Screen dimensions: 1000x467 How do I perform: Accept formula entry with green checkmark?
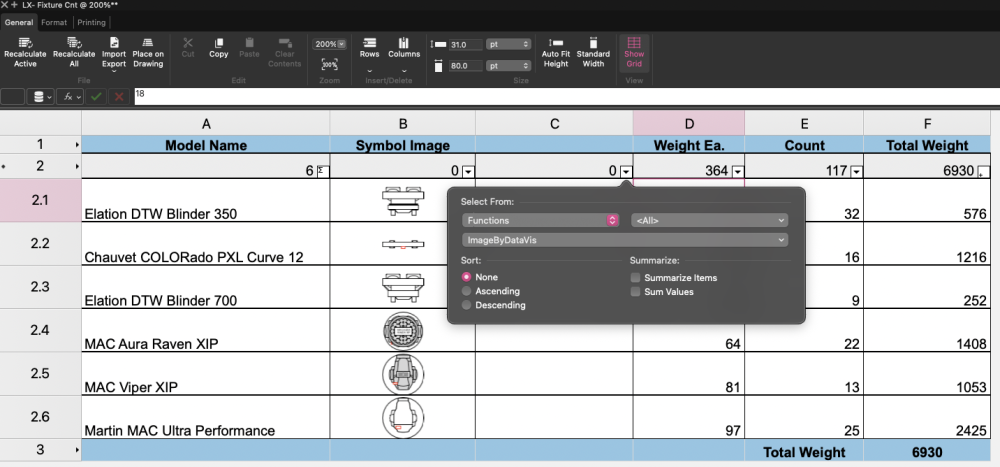point(96,97)
